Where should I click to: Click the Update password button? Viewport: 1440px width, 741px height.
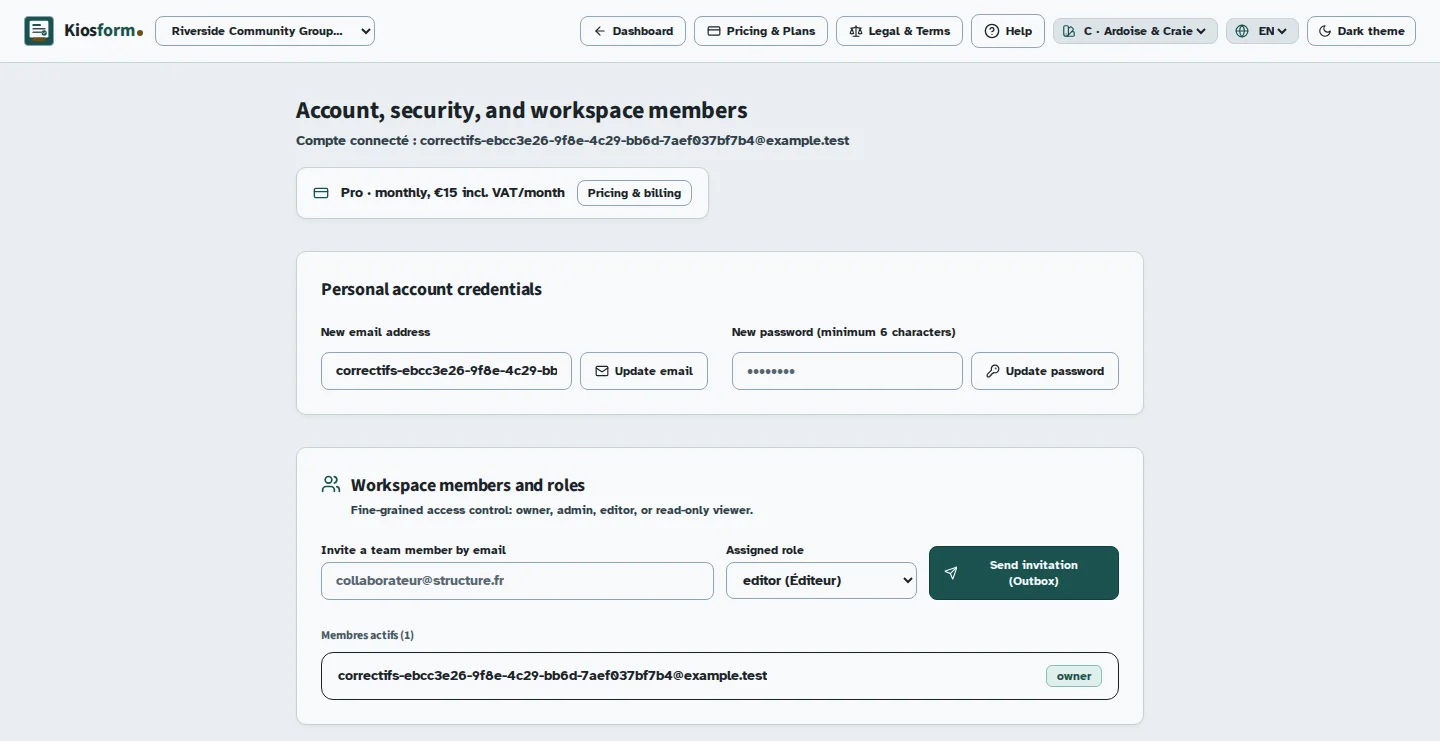click(x=1045, y=371)
